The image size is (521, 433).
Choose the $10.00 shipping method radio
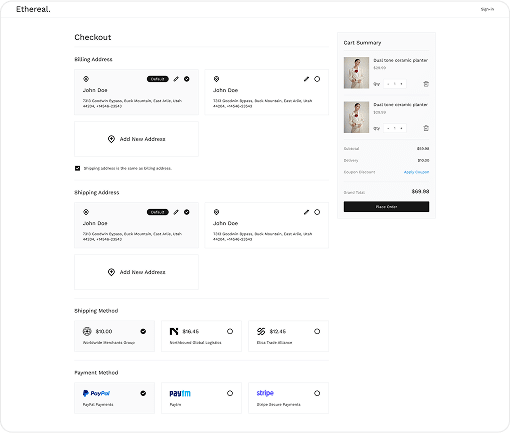(x=143, y=331)
